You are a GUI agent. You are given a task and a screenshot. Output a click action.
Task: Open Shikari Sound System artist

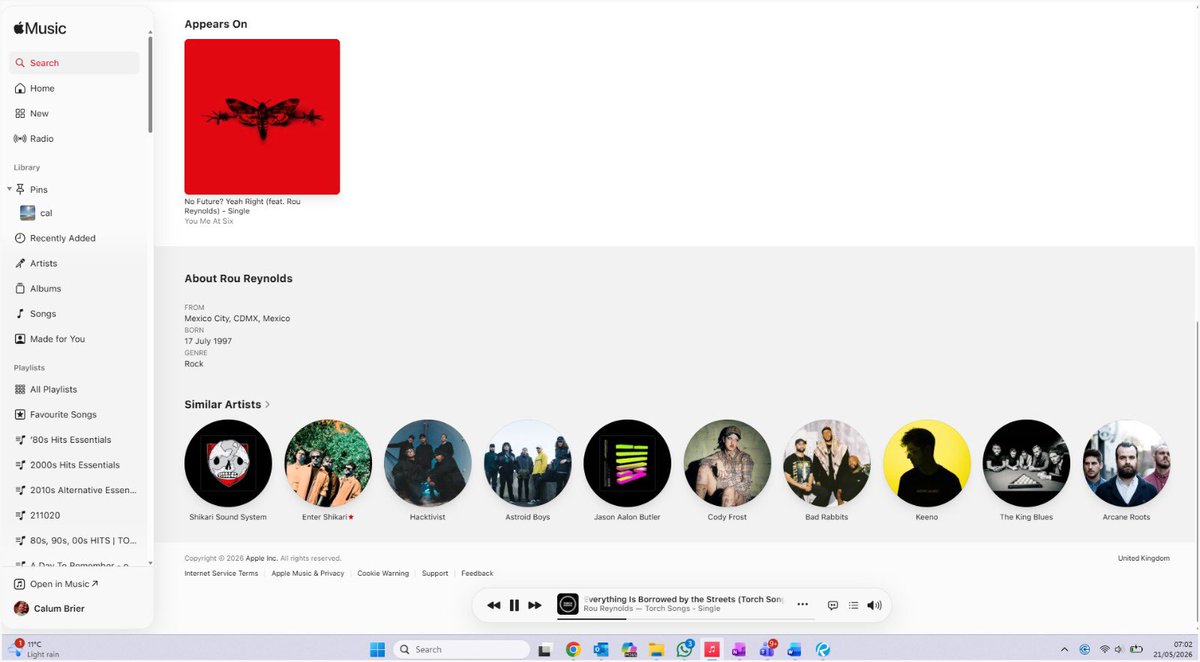pyautogui.click(x=228, y=463)
